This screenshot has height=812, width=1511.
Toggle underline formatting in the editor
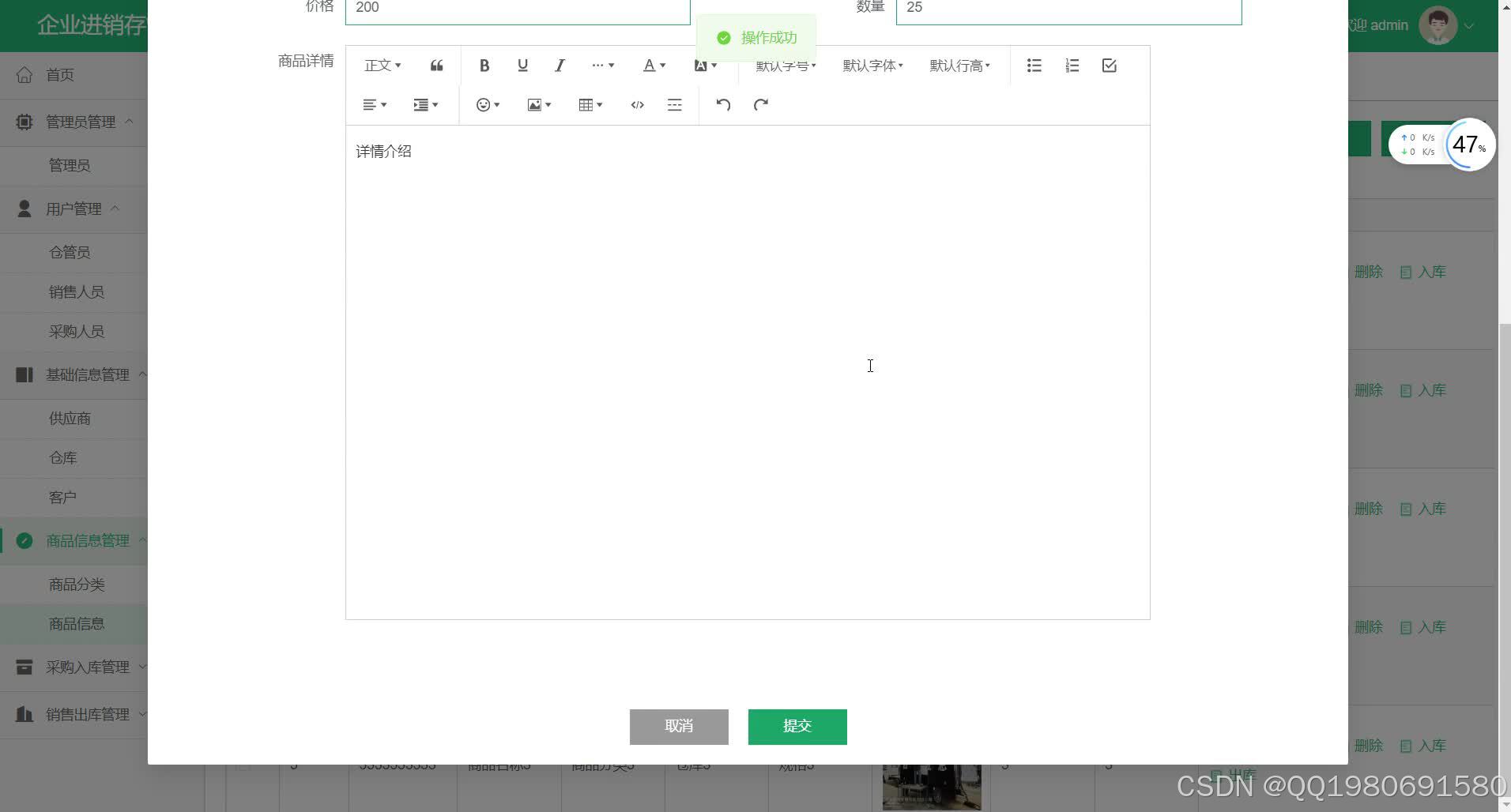click(522, 66)
